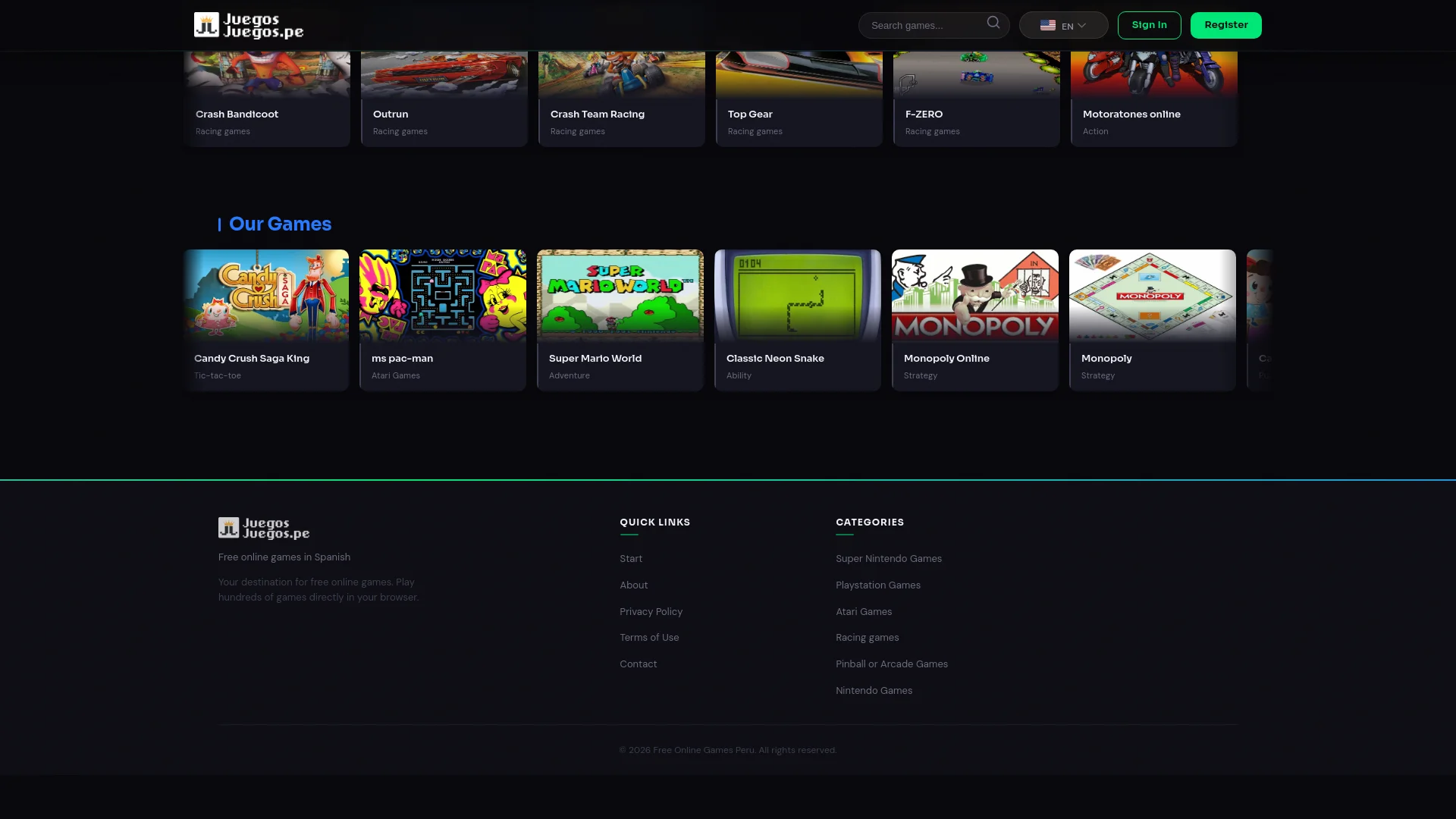Focus the Search games input field

point(934,25)
